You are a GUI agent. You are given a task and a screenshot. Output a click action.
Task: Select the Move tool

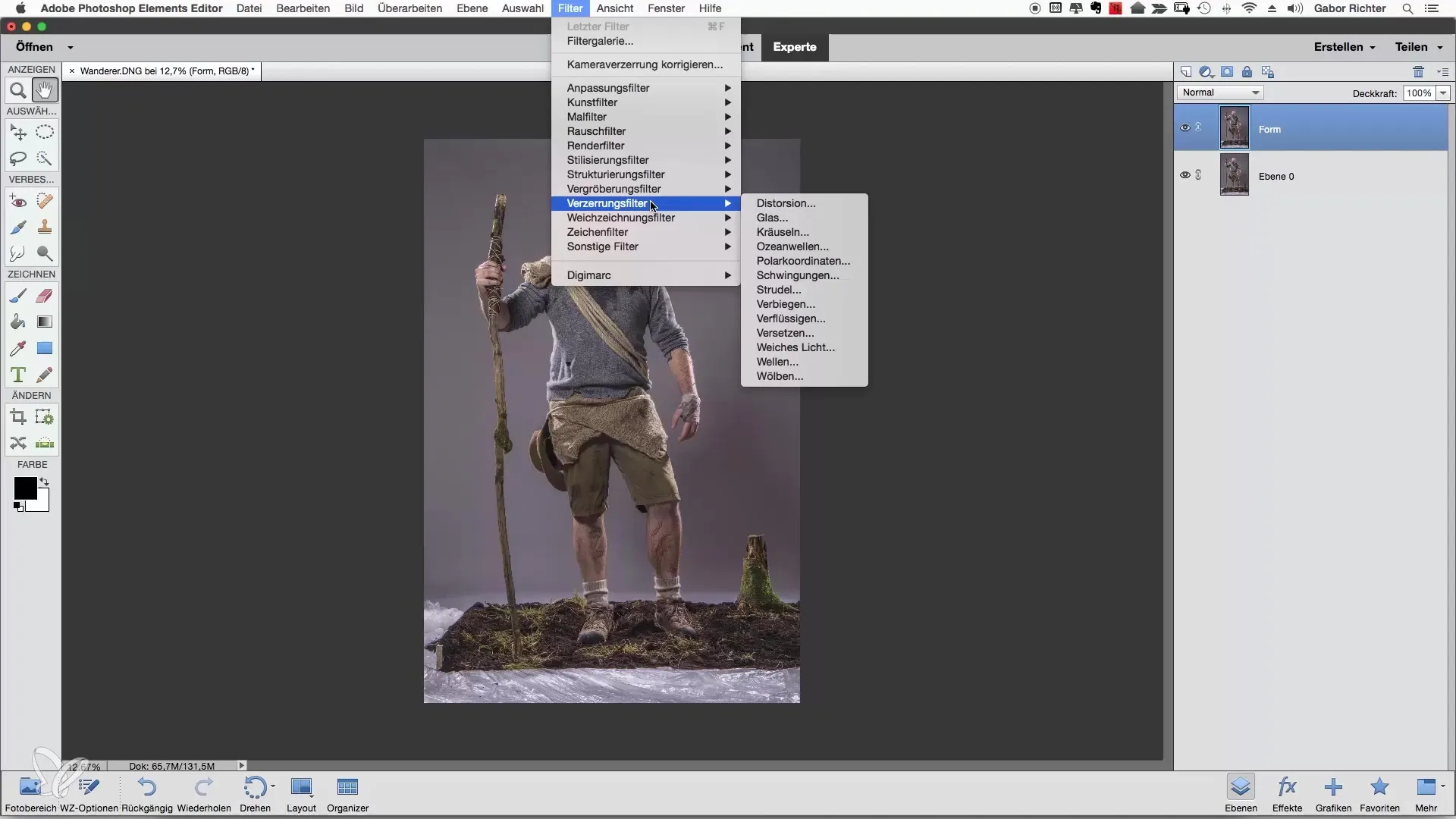coord(18,133)
